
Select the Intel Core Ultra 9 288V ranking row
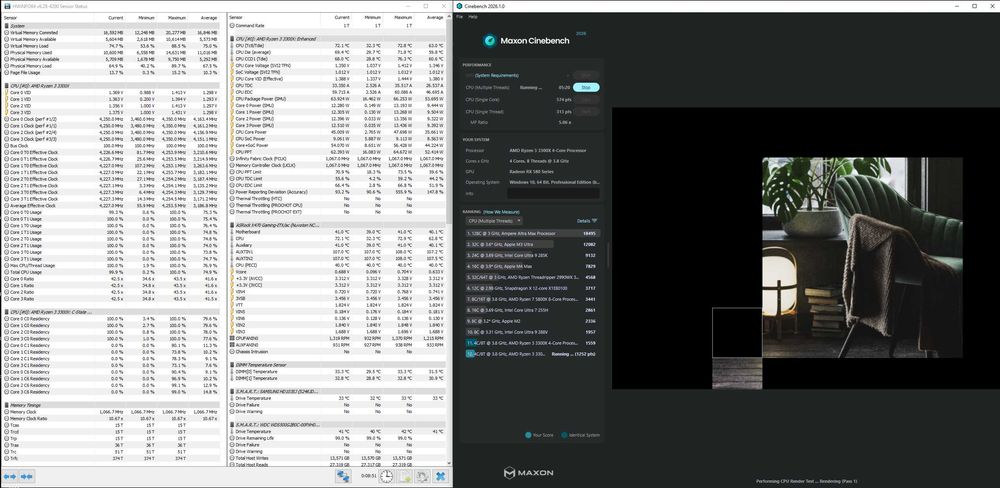pos(533,332)
